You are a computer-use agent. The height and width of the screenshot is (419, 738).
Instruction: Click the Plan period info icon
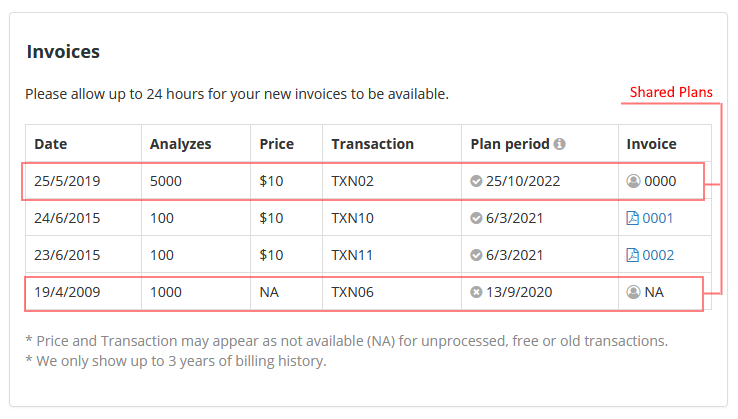(560, 144)
